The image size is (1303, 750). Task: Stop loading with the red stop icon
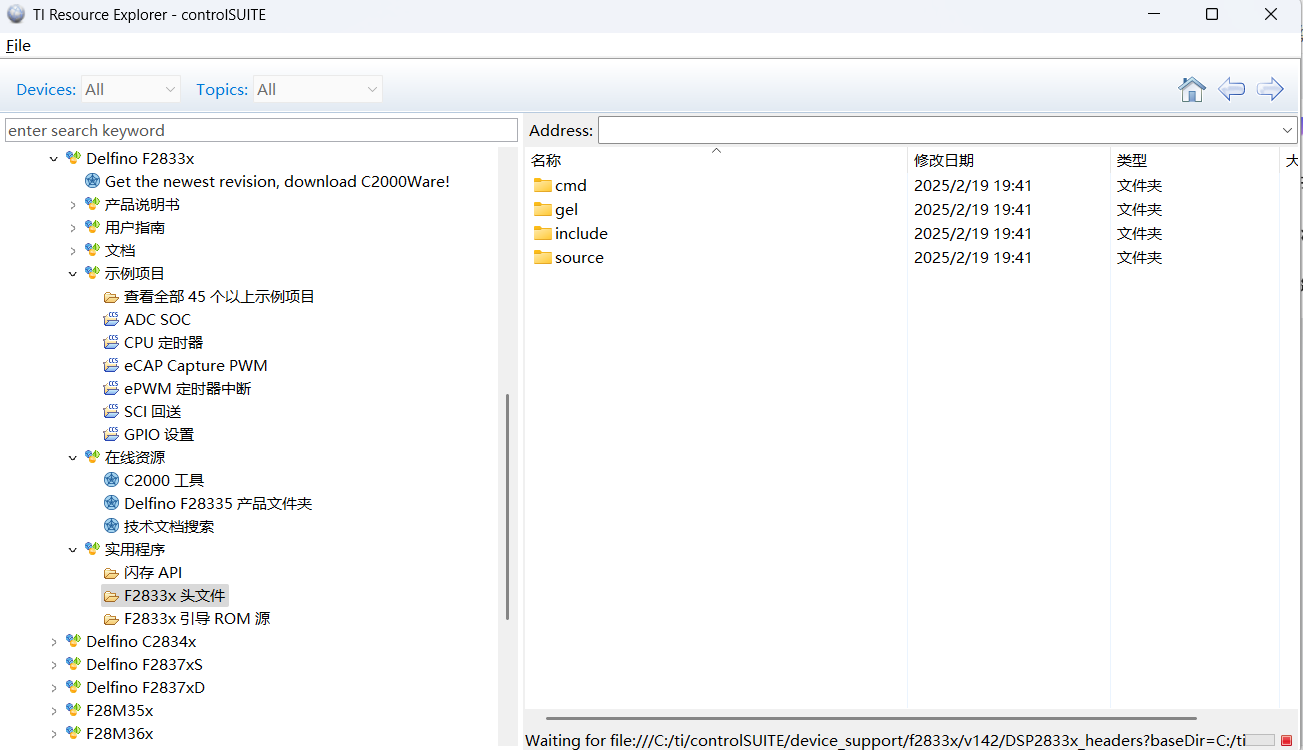pos(1287,741)
